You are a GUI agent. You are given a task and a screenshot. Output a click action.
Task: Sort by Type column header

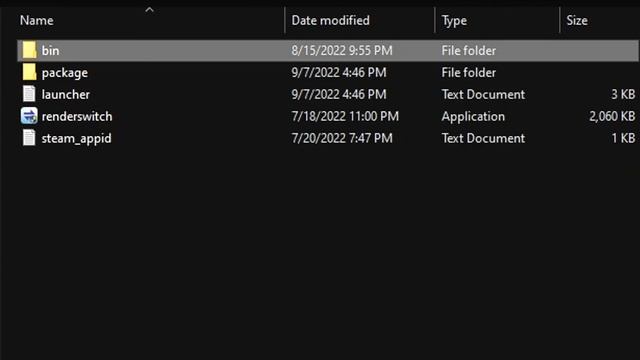(x=454, y=20)
